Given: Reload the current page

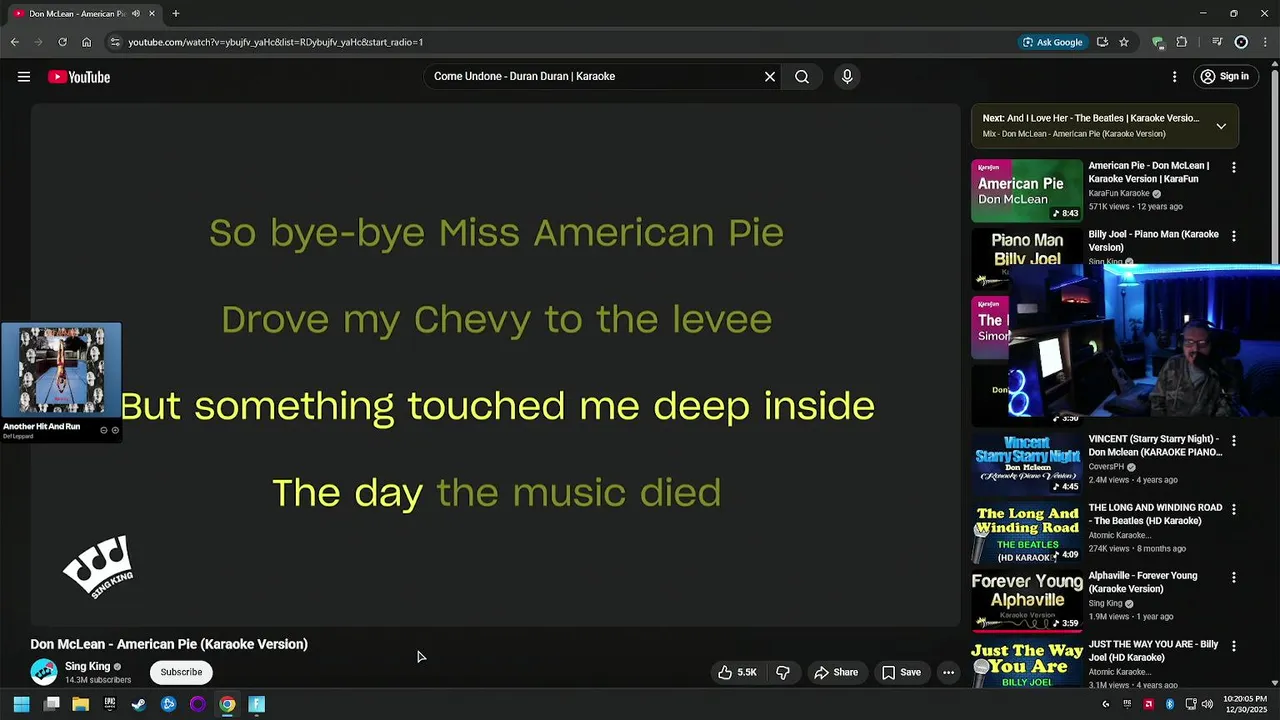Looking at the screenshot, I should pyautogui.click(x=62, y=42).
